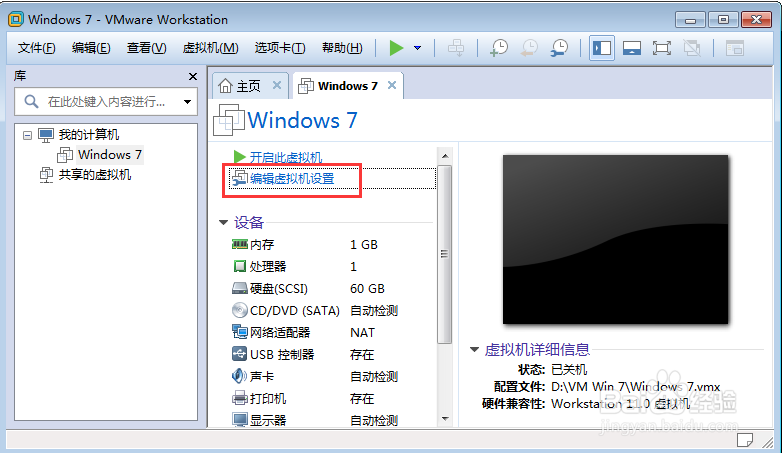782x453 pixels.
Task: Toggle the library sidebar view icon
Action: click(x=601, y=48)
